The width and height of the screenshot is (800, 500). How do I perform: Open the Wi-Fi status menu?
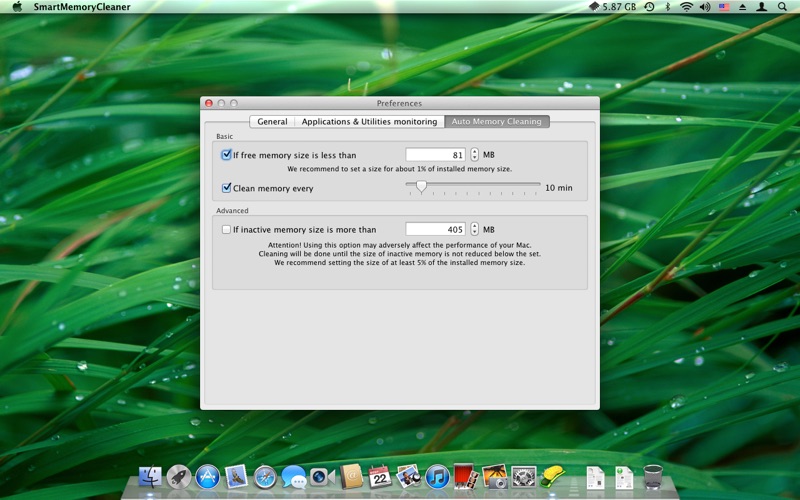tap(687, 7)
